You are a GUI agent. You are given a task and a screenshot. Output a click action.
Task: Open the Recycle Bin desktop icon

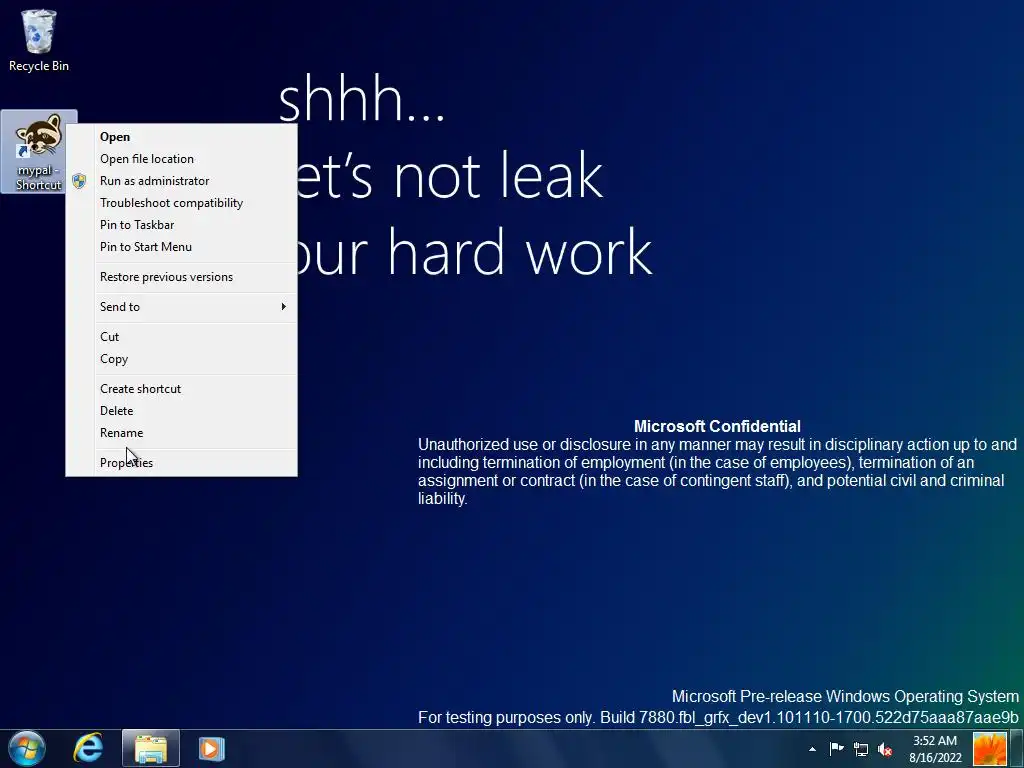39,40
